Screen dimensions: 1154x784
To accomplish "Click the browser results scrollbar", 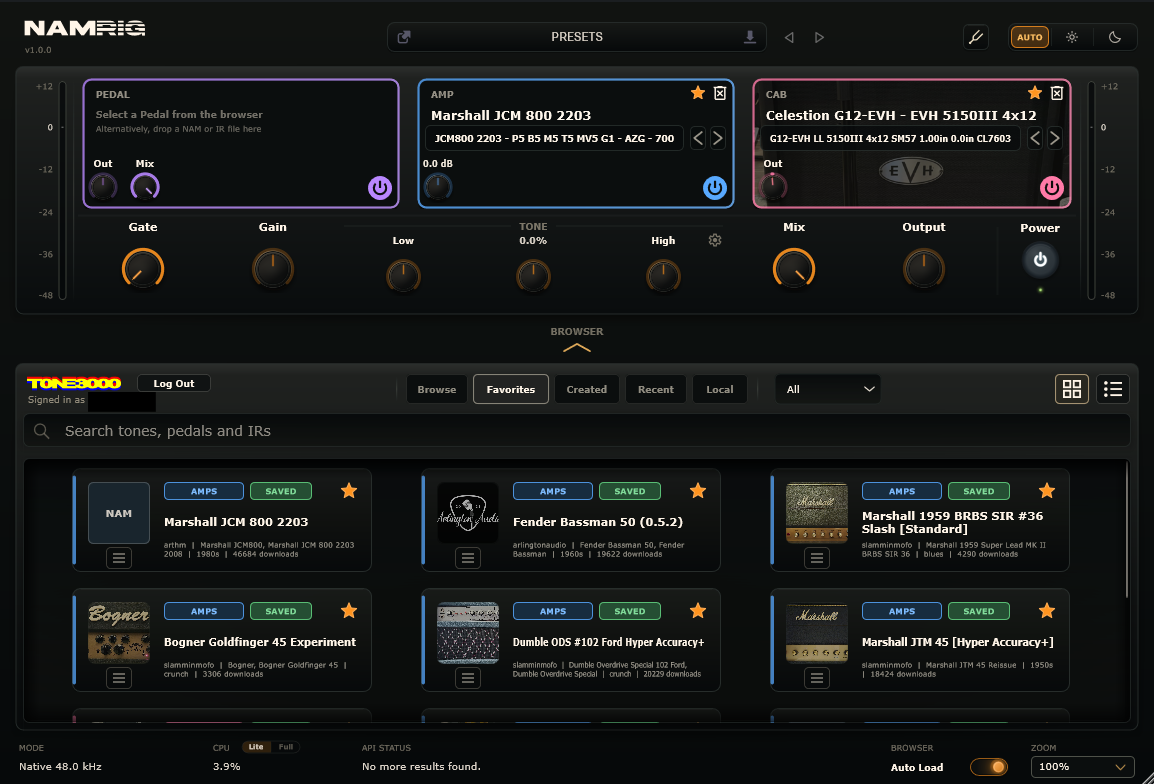I will tap(1126, 530).
